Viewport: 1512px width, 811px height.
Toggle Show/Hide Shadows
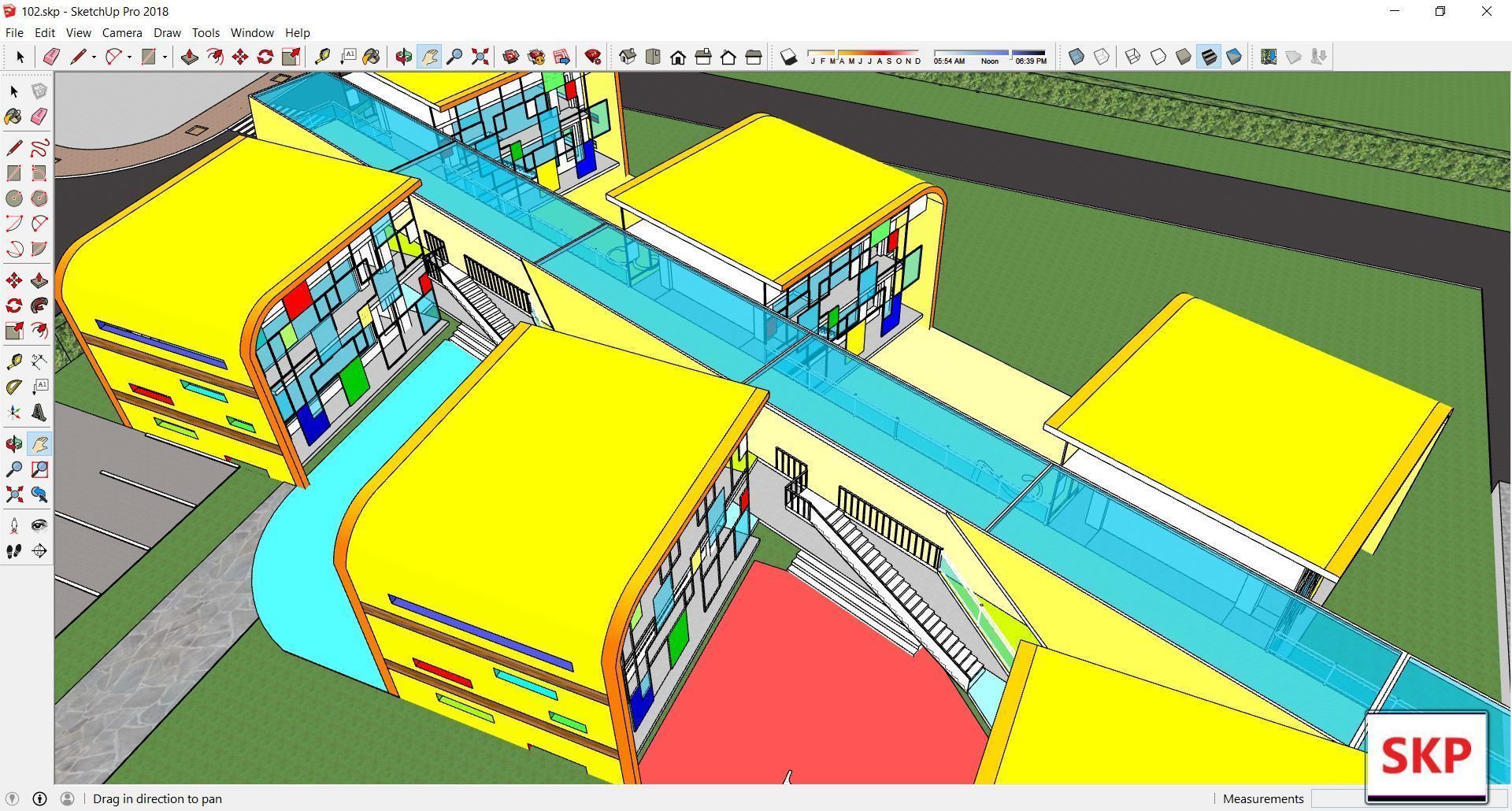pyautogui.click(x=788, y=57)
